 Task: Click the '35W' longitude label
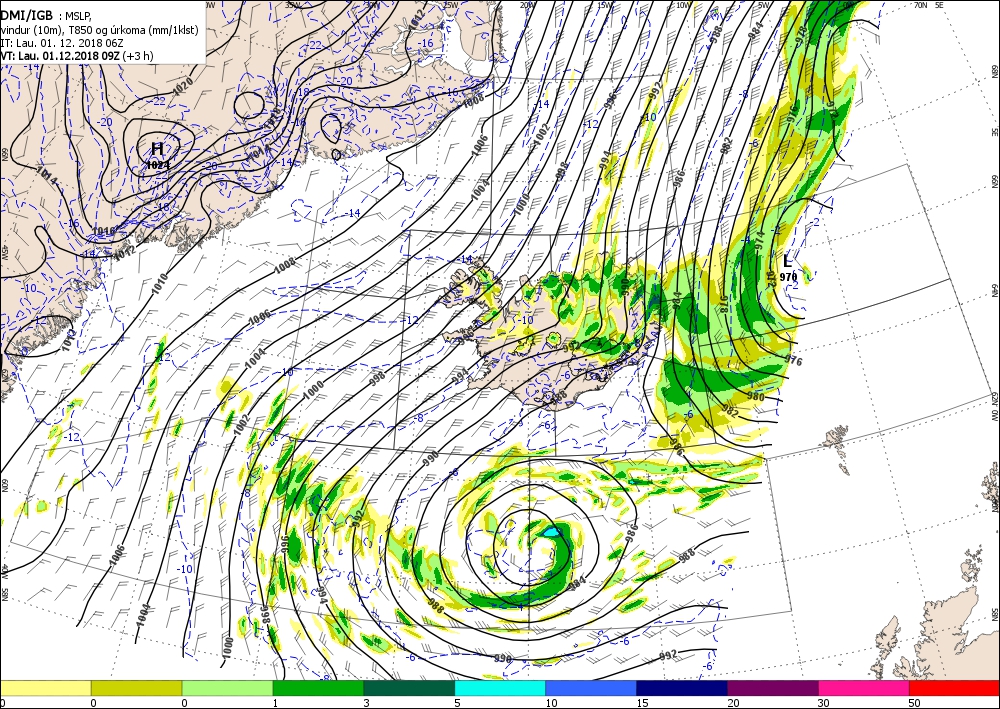(293, 4)
